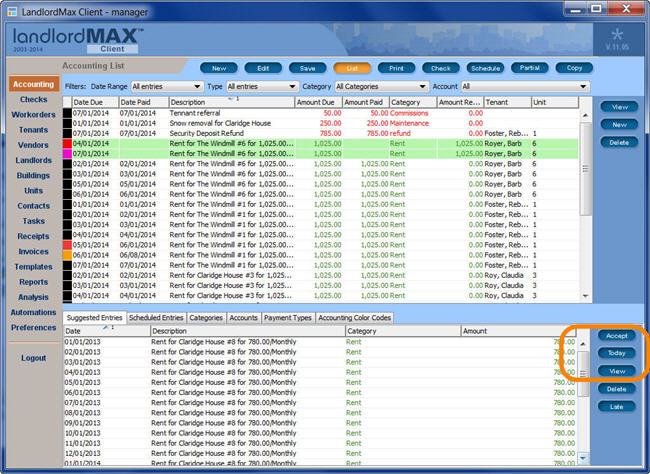Click accounting list scrollbar down arrow

coord(585,296)
